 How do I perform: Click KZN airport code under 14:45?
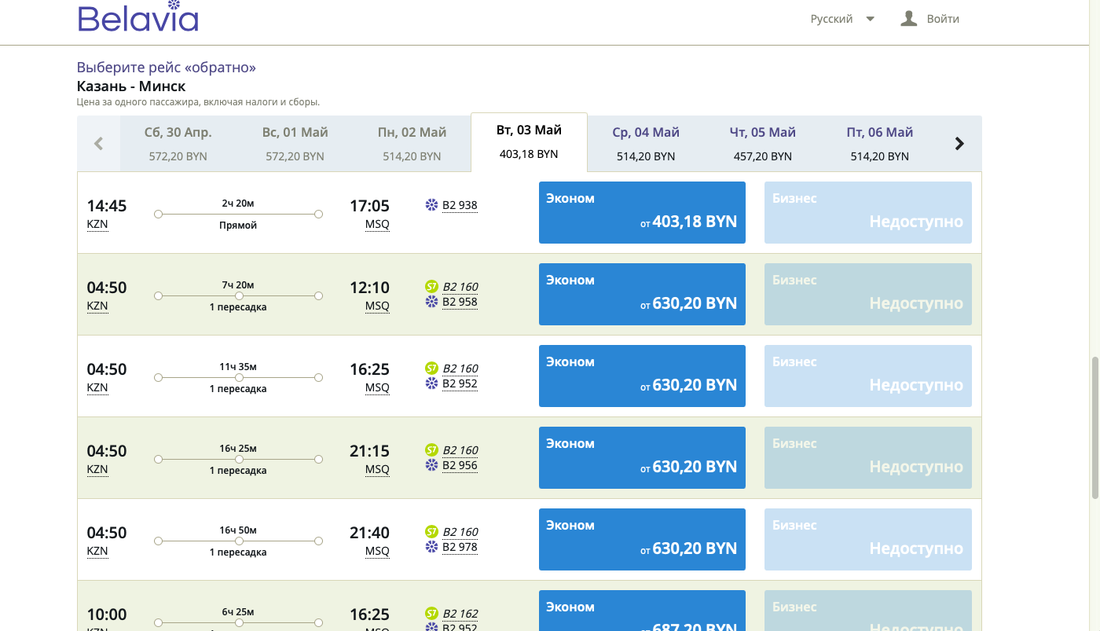point(97,224)
